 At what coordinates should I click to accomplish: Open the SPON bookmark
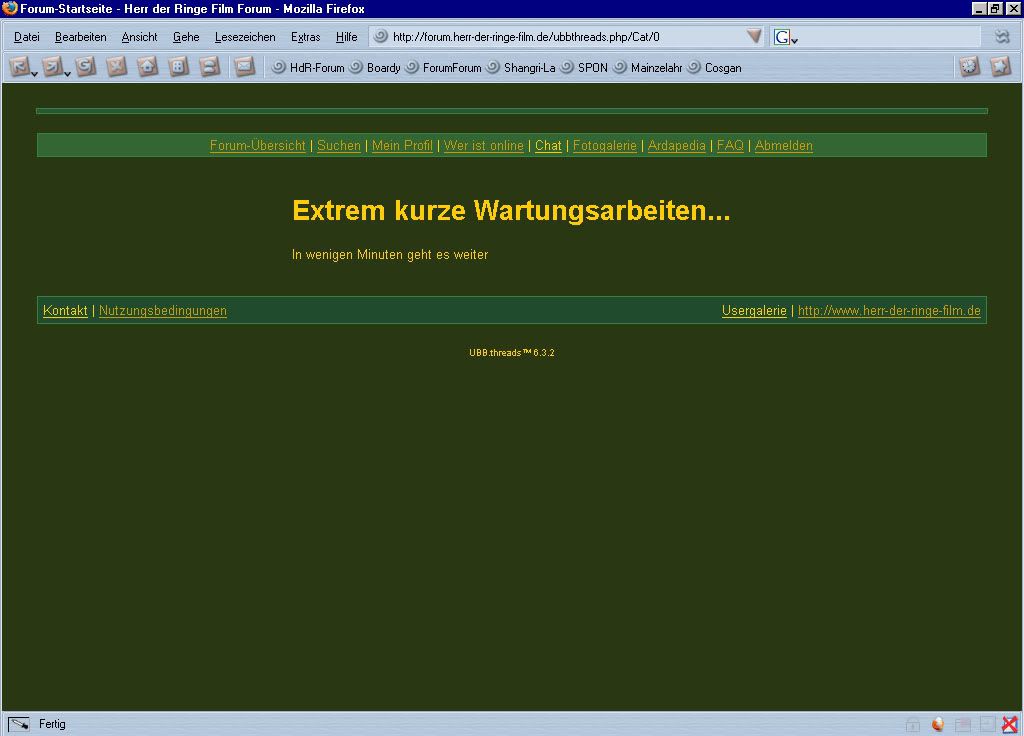tap(584, 67)
